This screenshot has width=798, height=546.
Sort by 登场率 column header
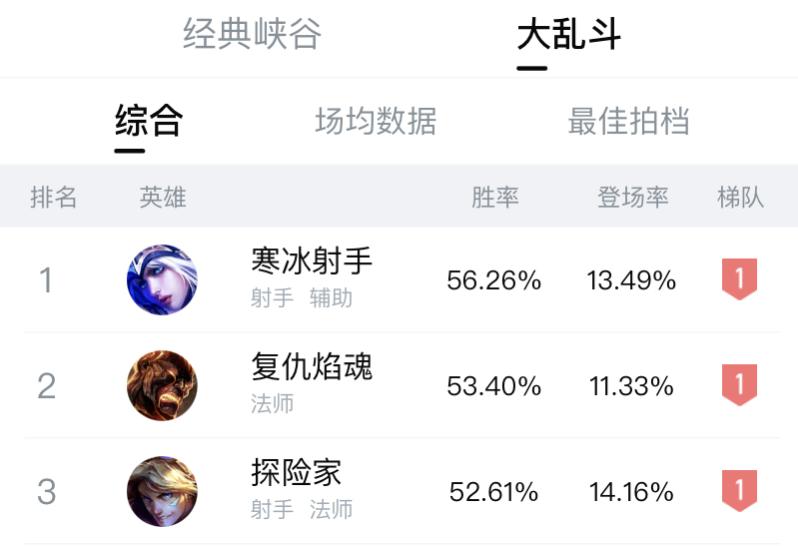coord(633,197)
